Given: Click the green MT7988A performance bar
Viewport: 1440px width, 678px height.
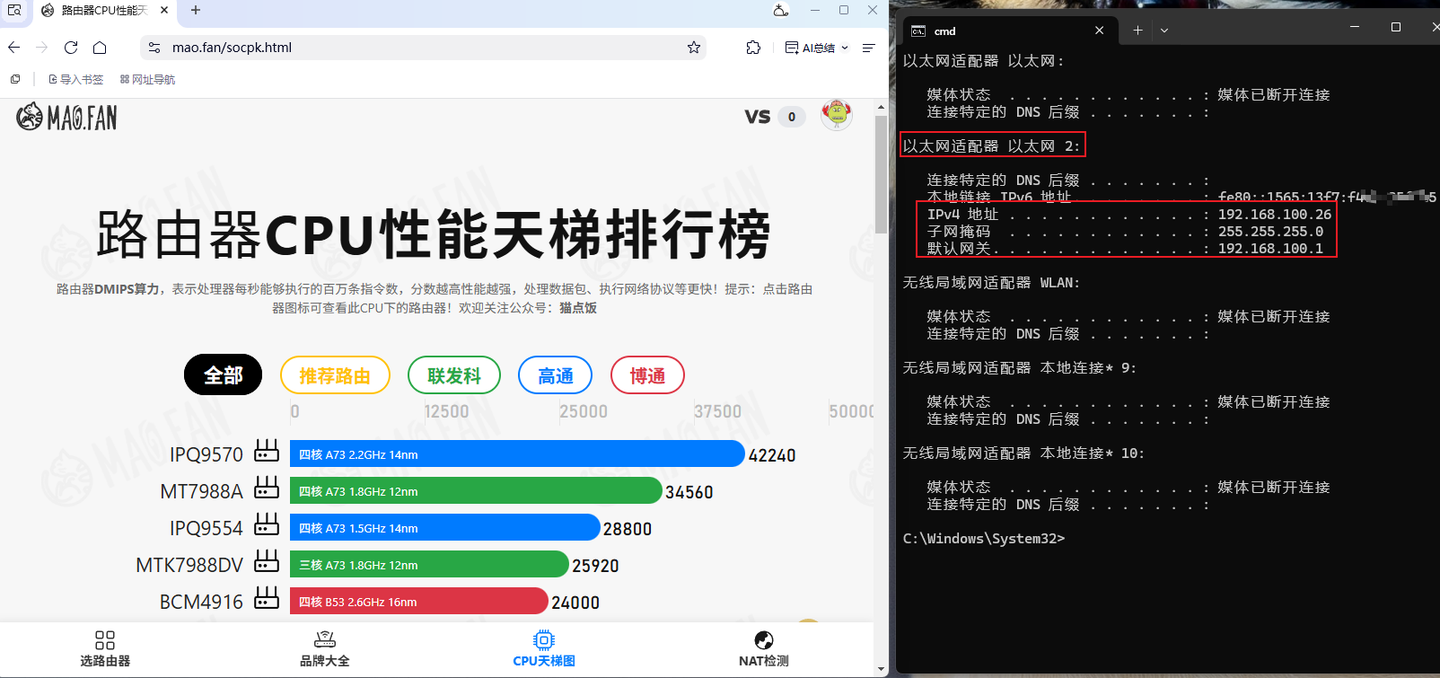Looking at the screenshot, I should point(476,491).
